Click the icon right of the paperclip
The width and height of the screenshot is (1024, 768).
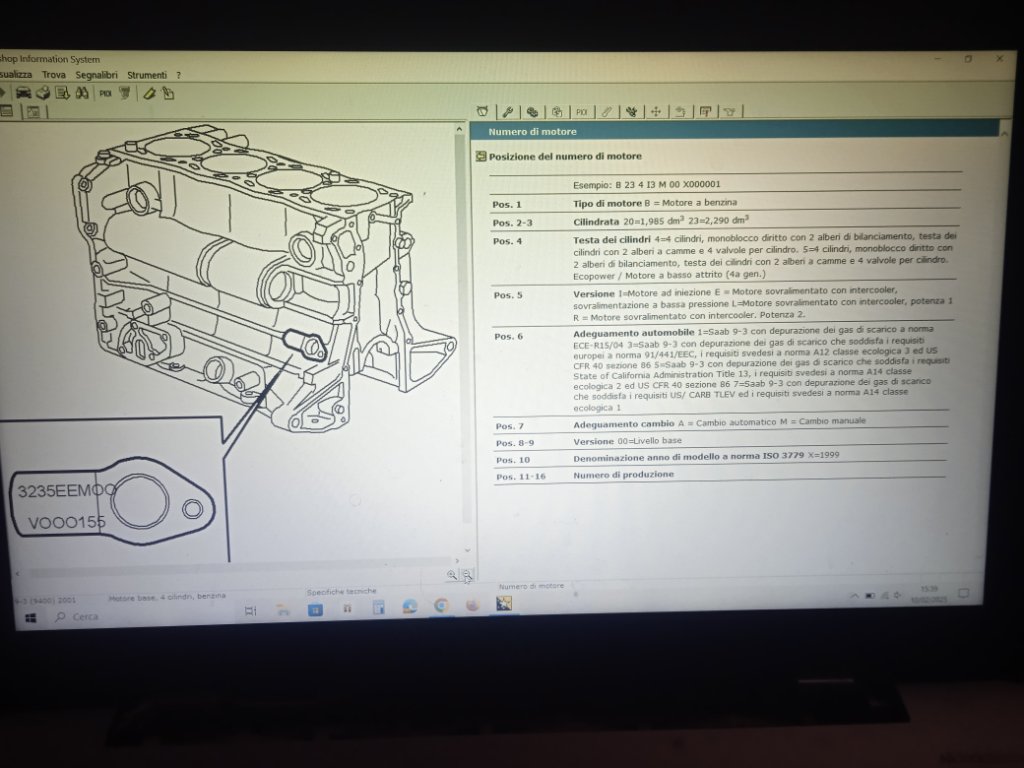pyautogui.click(x=631, y=112)
